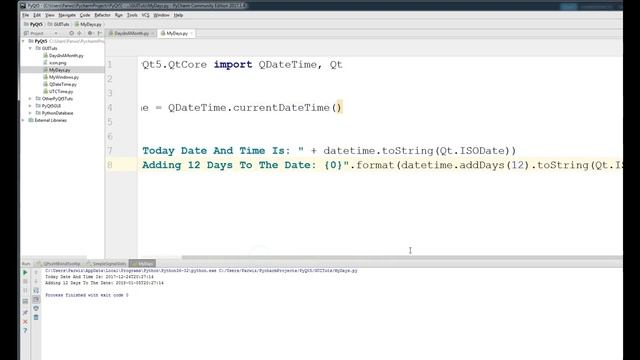Close the DaysInMonth.py editor tab
640x360 pixels.
pos(153,33)
